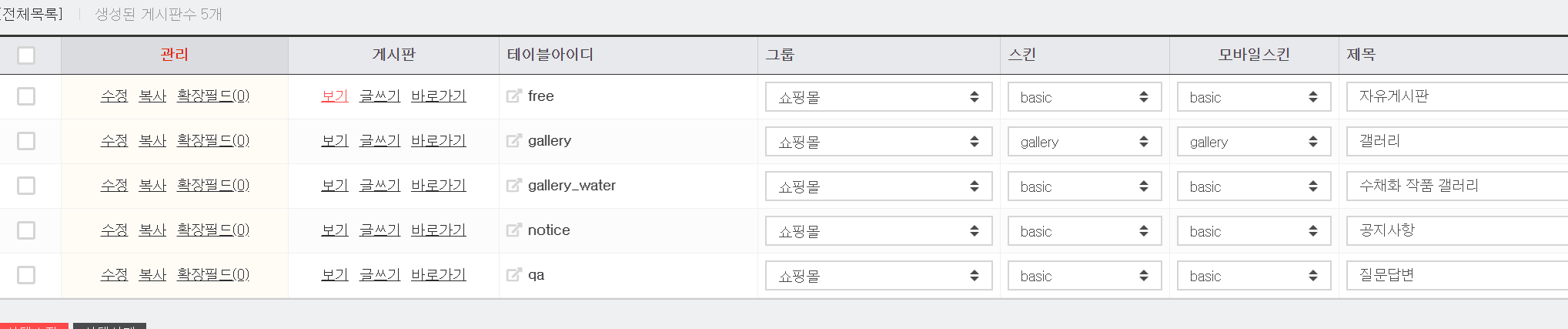Click the 글쓰기 link for gallery_water

click(379, 186)
